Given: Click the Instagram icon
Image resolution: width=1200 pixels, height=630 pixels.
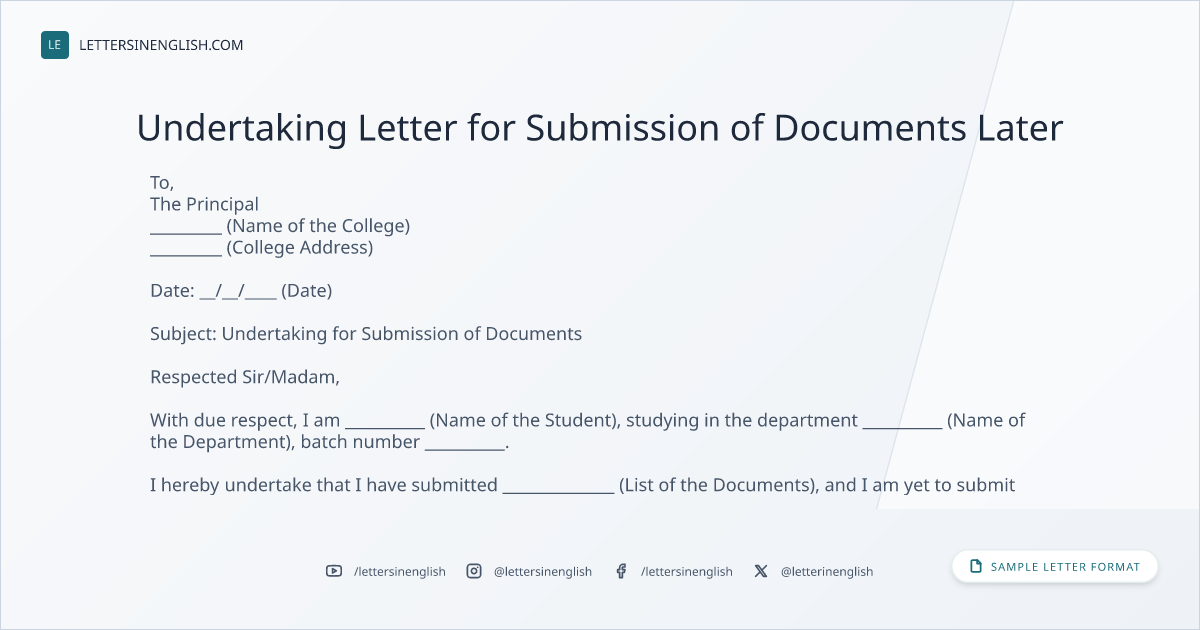Looking at the screenshot, I should [474, 571].
